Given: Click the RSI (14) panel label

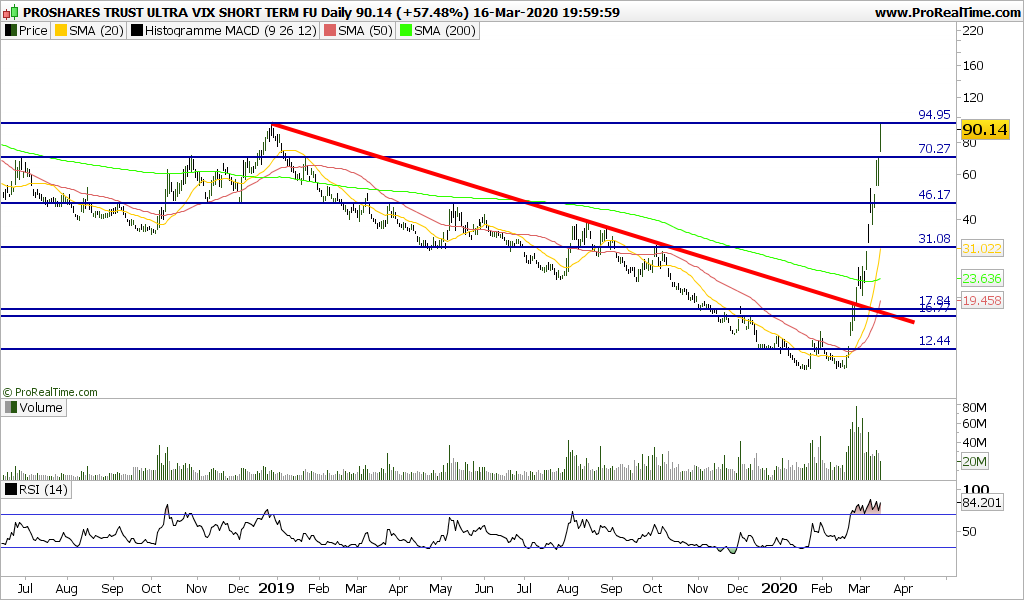Looking at the screenshot, I should pyautogui.click(x=43, y=489).
